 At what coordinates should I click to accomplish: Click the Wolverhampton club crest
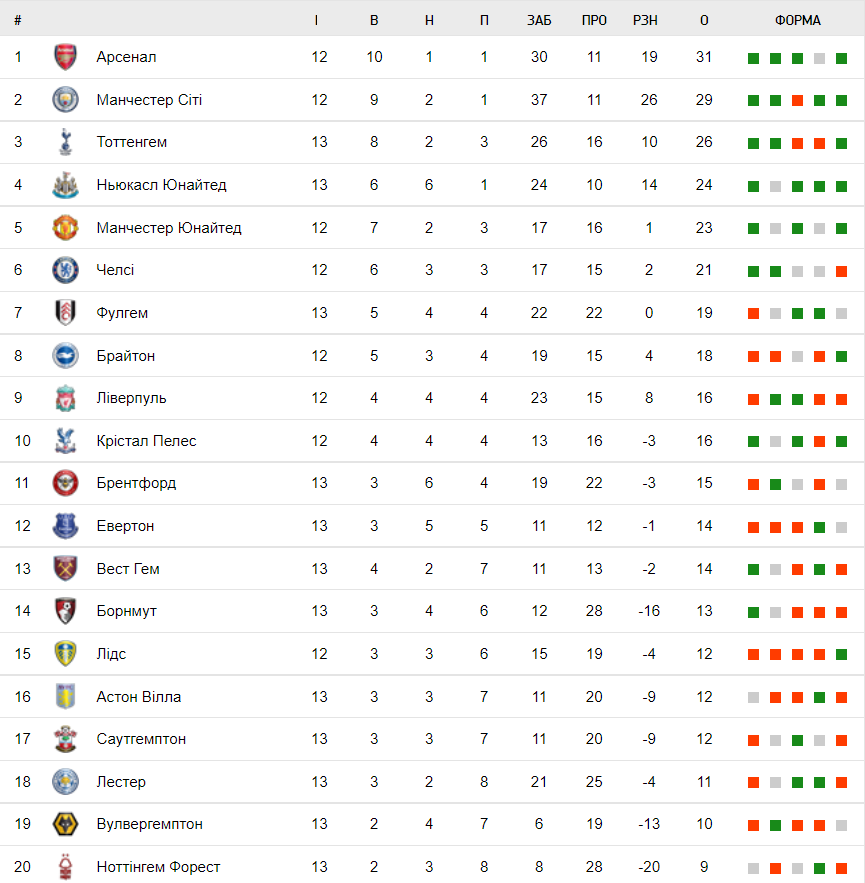point(65,824)
